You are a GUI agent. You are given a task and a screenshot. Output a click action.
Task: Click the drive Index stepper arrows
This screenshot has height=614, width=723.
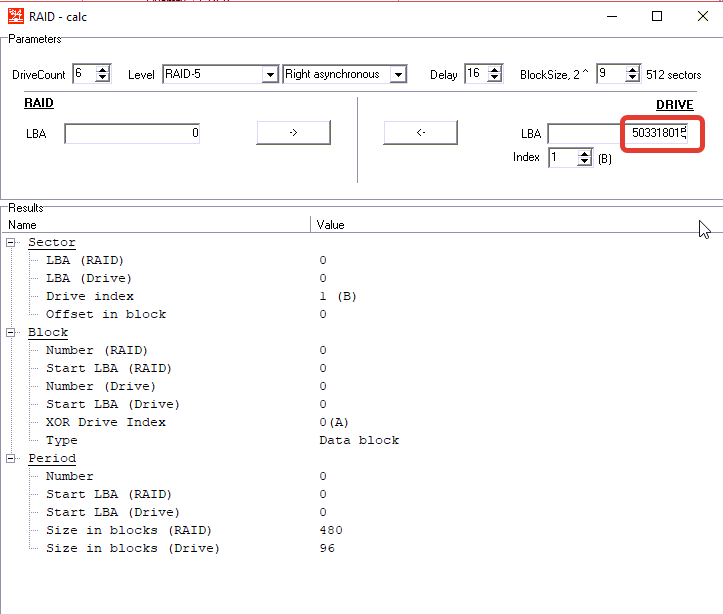(x=584, y=158)
